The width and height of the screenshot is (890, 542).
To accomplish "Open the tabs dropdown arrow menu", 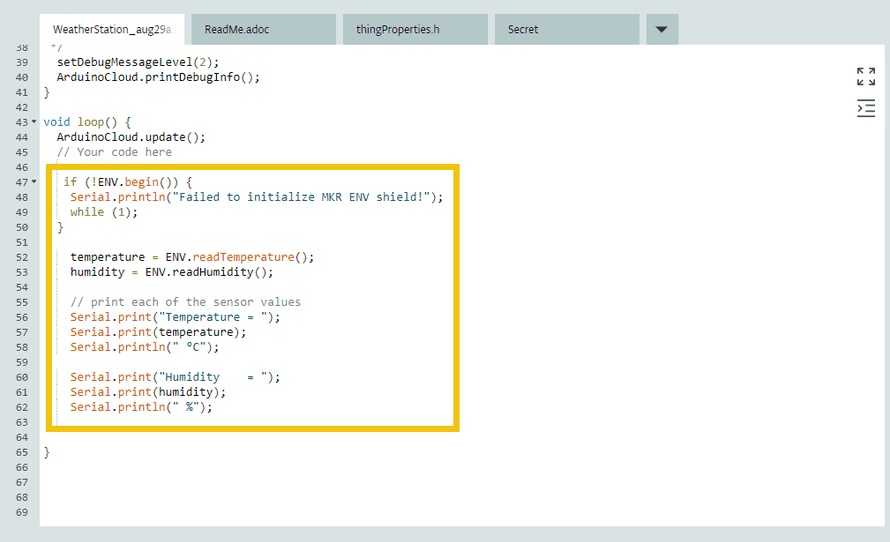I will click(x=661, y=29).
